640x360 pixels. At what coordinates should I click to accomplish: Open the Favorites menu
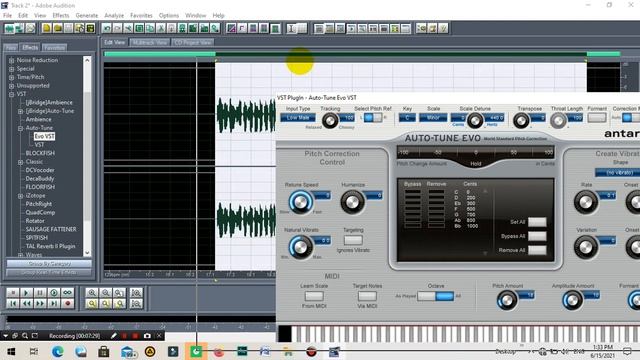pos(141,16)
